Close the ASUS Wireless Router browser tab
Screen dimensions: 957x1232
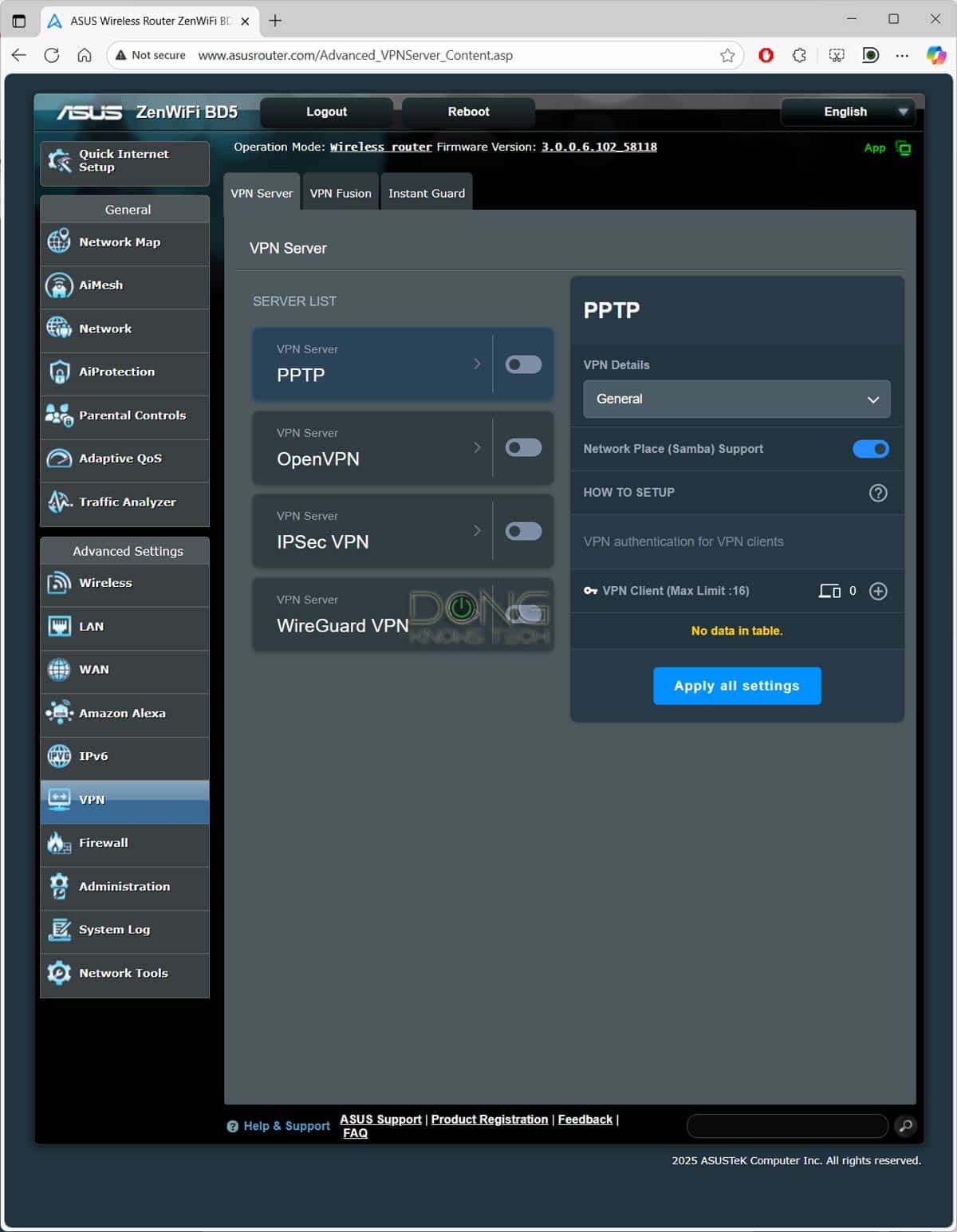(x=245, y=22)
